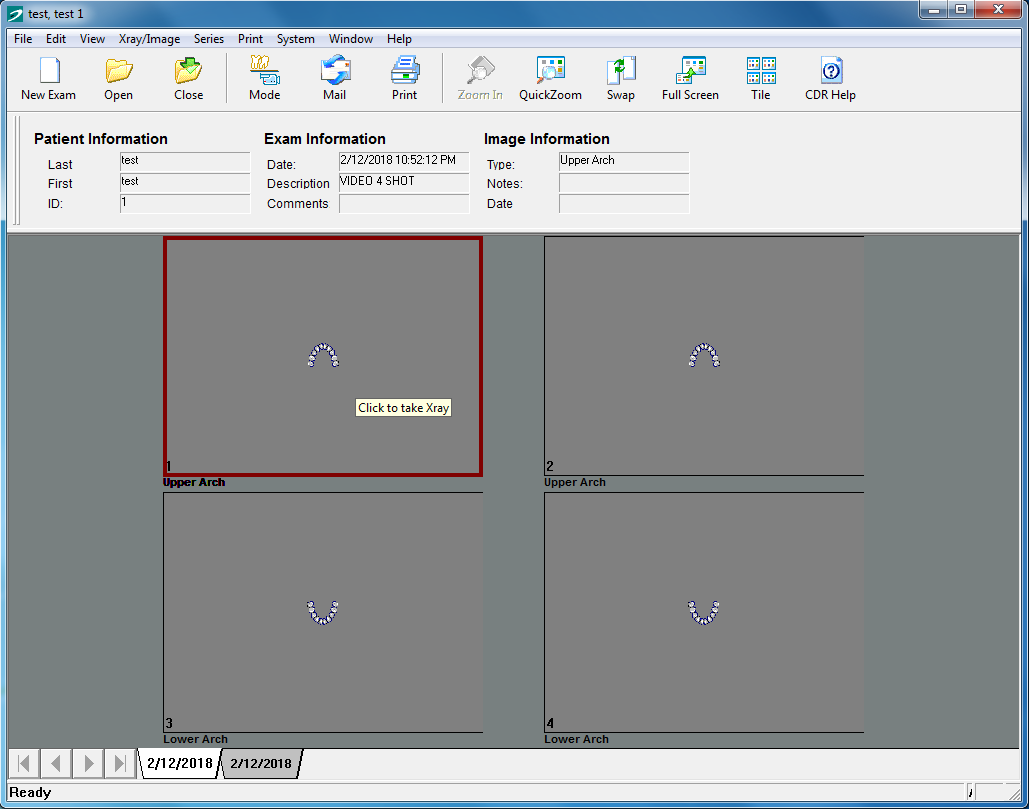1029x809 pixels.
Task: Go to the first exam with the navigation arrow
Action: pyautogui.click(x=24, y=763)
